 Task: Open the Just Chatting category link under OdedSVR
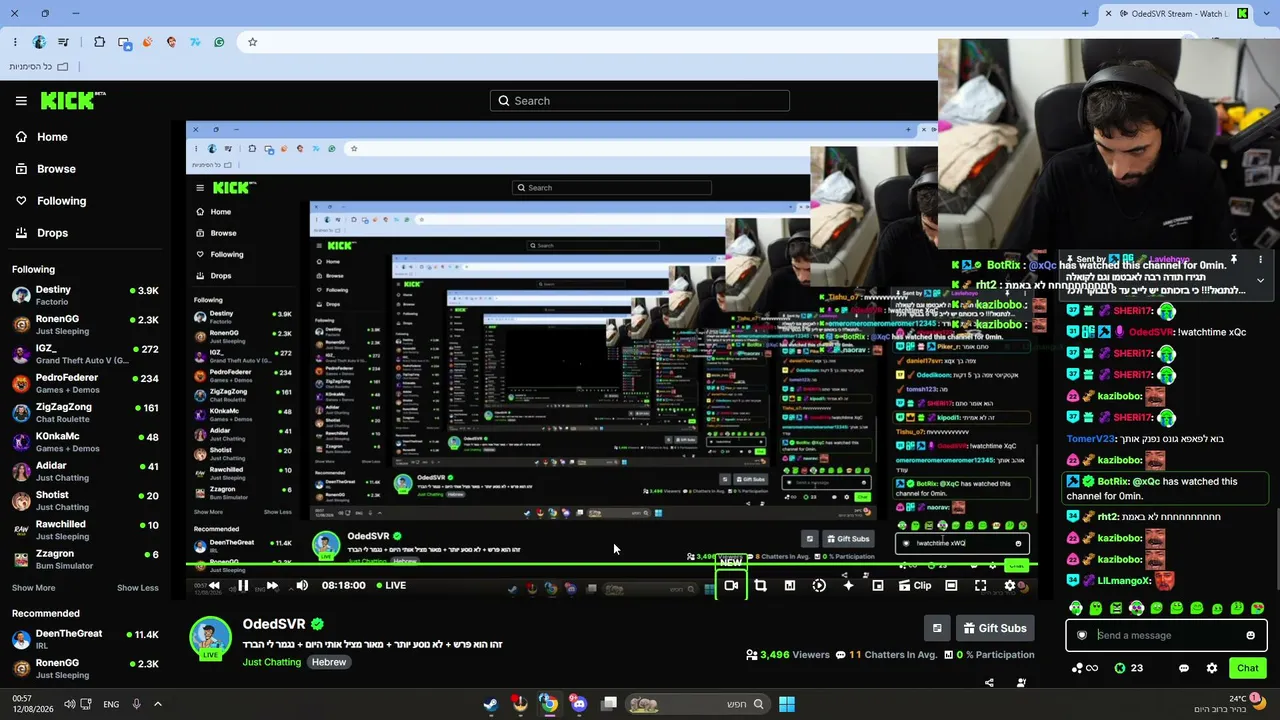click(x=271, y=662)
